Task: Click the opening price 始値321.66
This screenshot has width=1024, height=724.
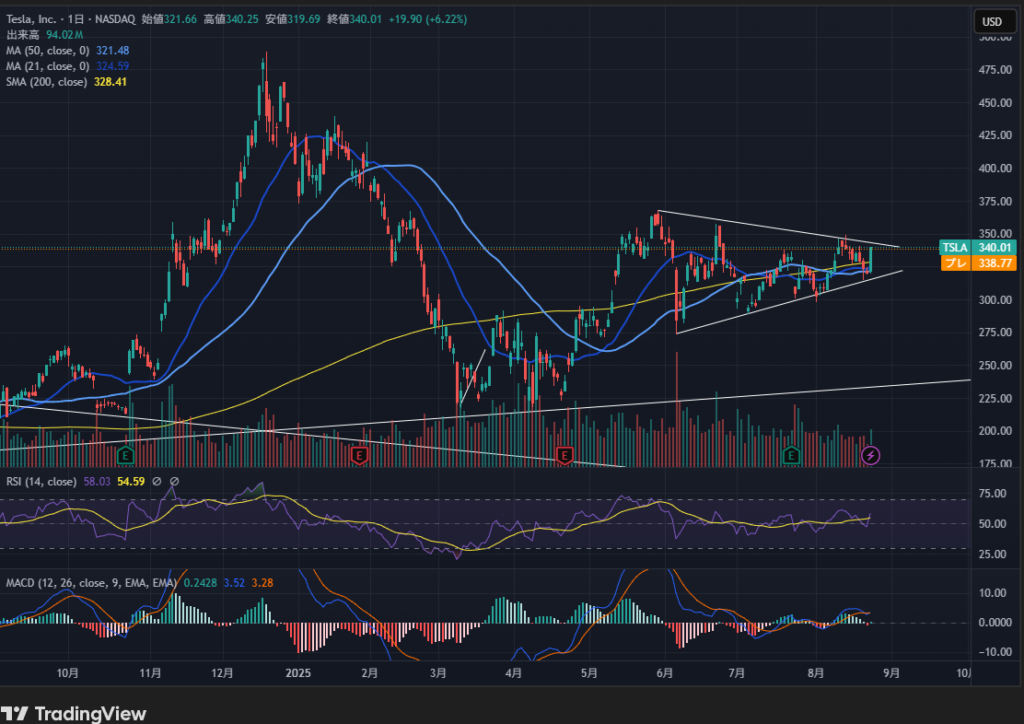Action: pyautogui.click(x=169, y=19)
